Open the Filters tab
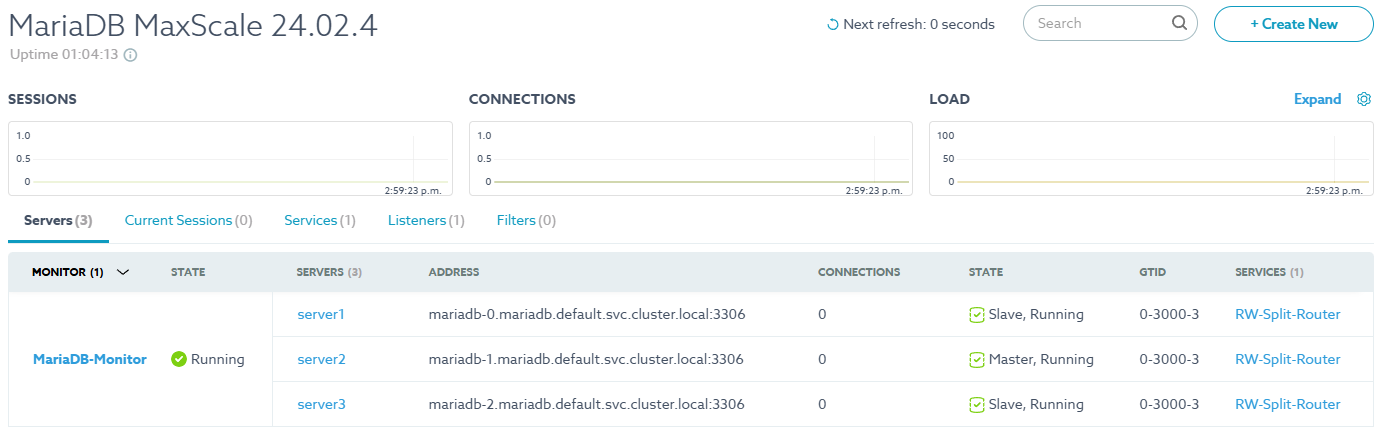1387x429 pixels. pos(526,220)
